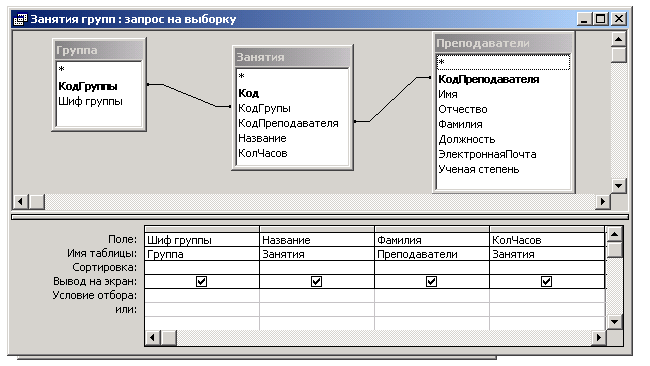Click the Фамилия field cell in grid
The image size is (650, 366).
click(x=432, y=240)
